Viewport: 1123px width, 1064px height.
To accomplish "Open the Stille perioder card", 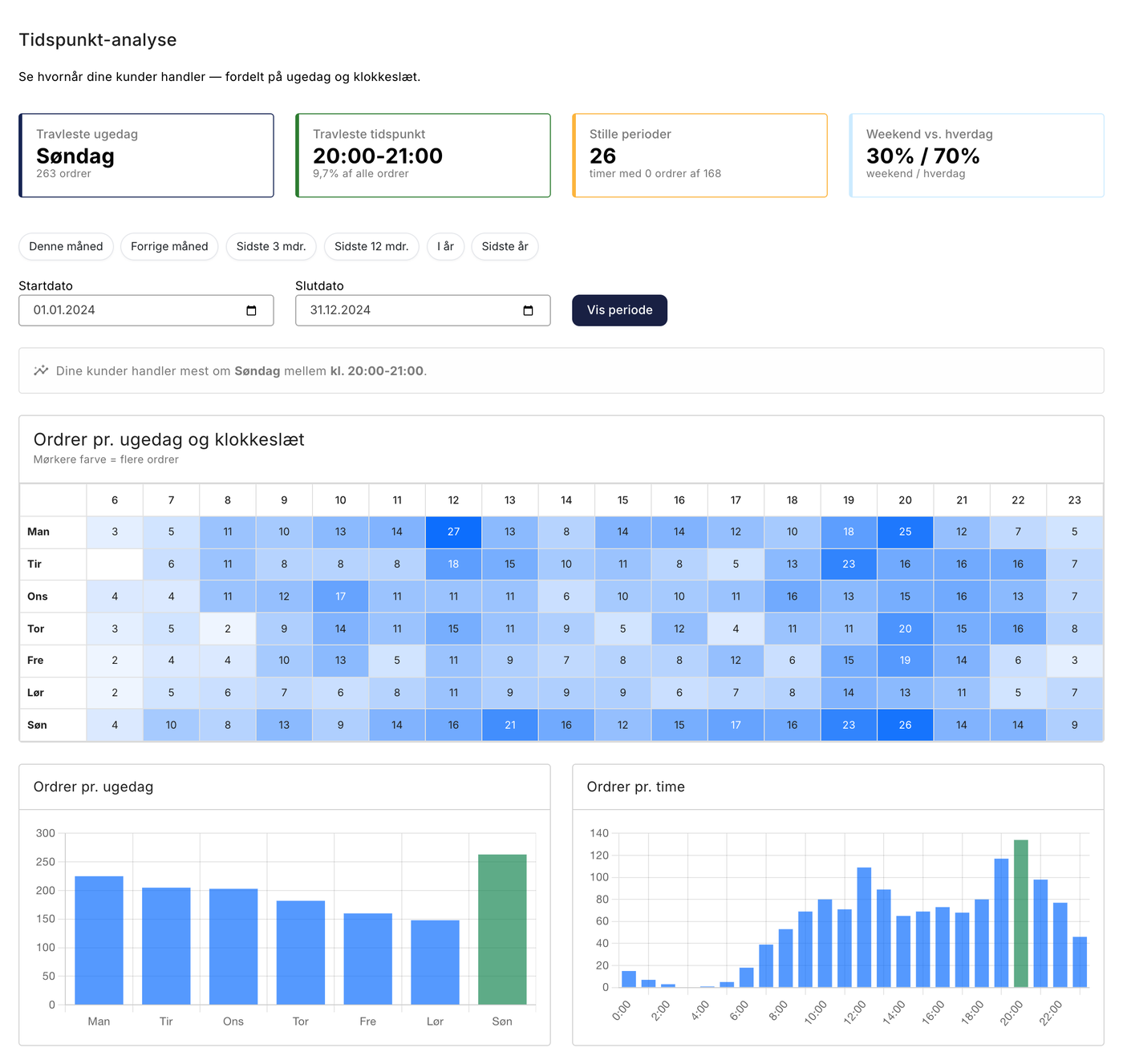I will click(699, 156).
